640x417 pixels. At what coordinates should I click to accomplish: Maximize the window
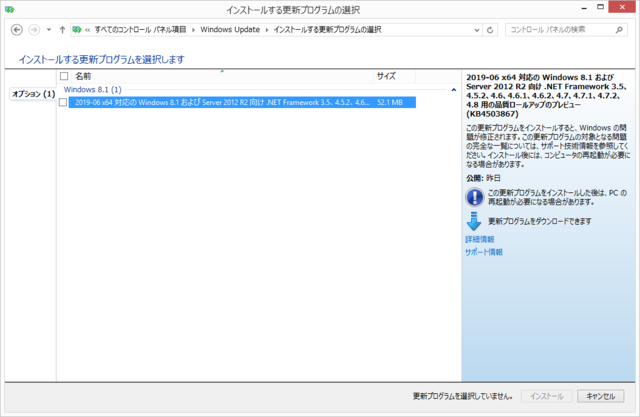click(600, 7)
